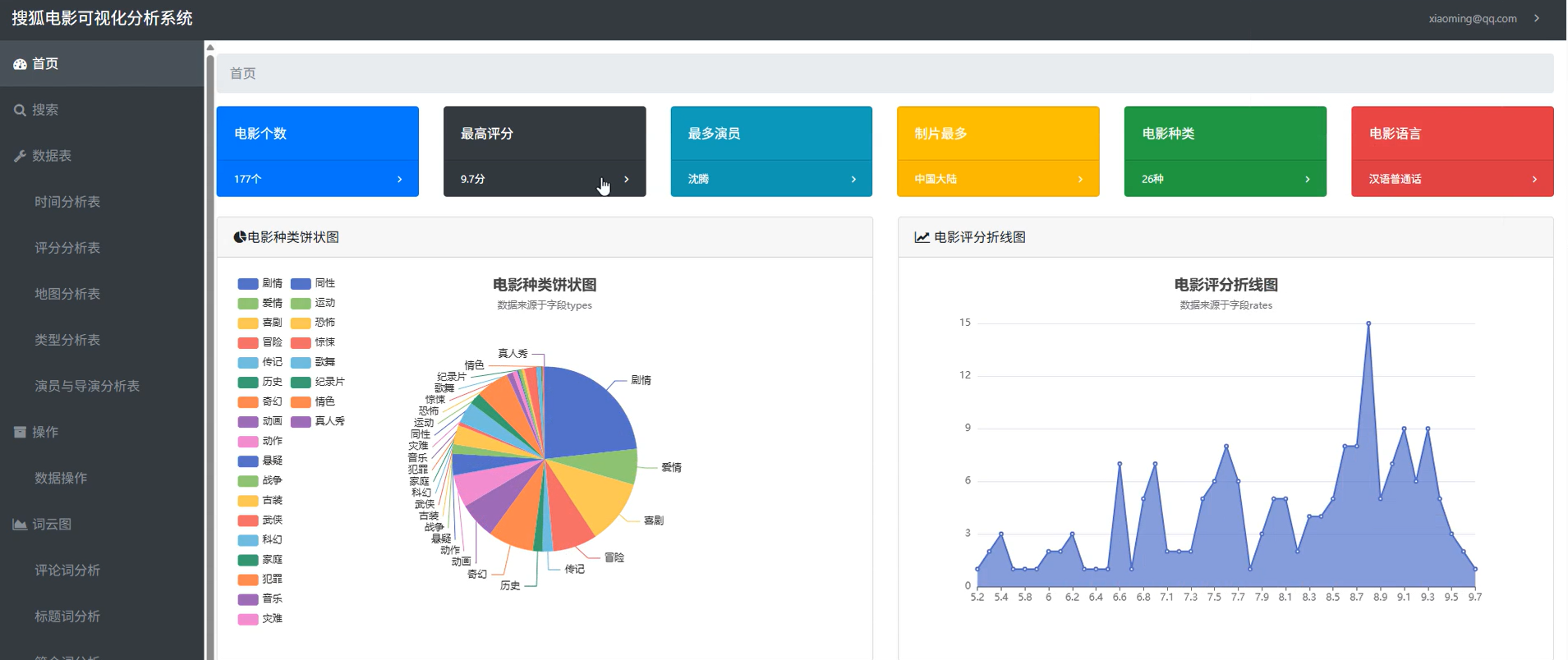Click the archive icon beside 操作
Viewport: 1568px width, 660px height.
click(20, 432)
